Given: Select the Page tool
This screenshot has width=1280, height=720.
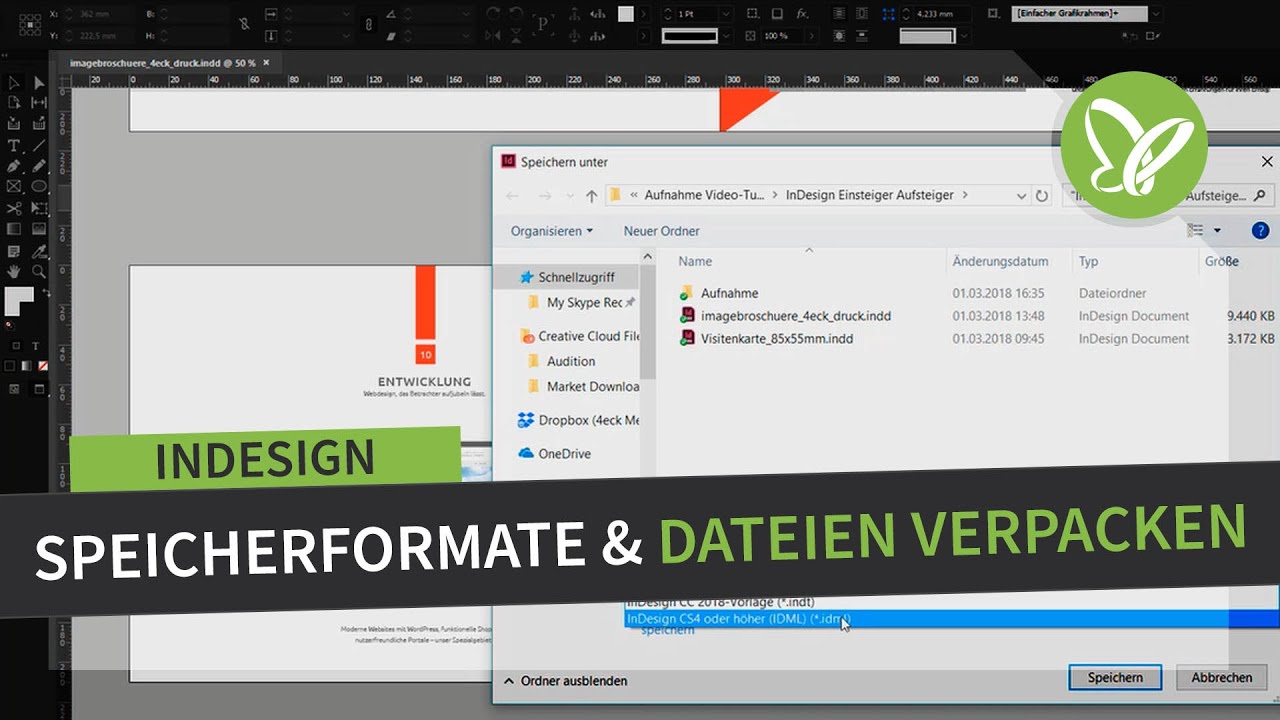Looking at the screenshot, I should 14,103.
